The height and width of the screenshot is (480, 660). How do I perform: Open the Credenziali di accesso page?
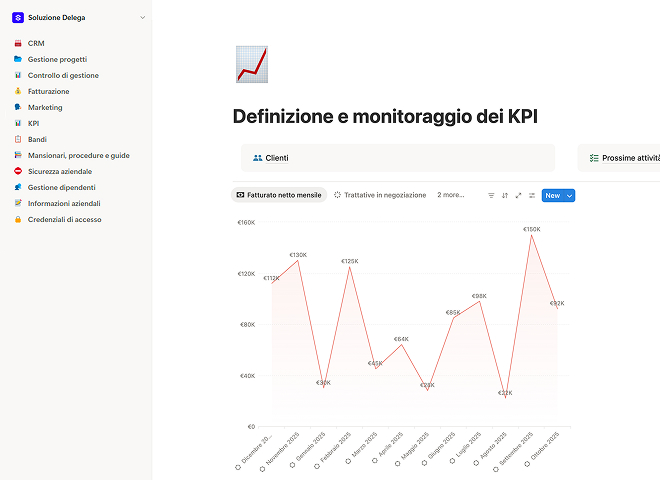point(64,219)
